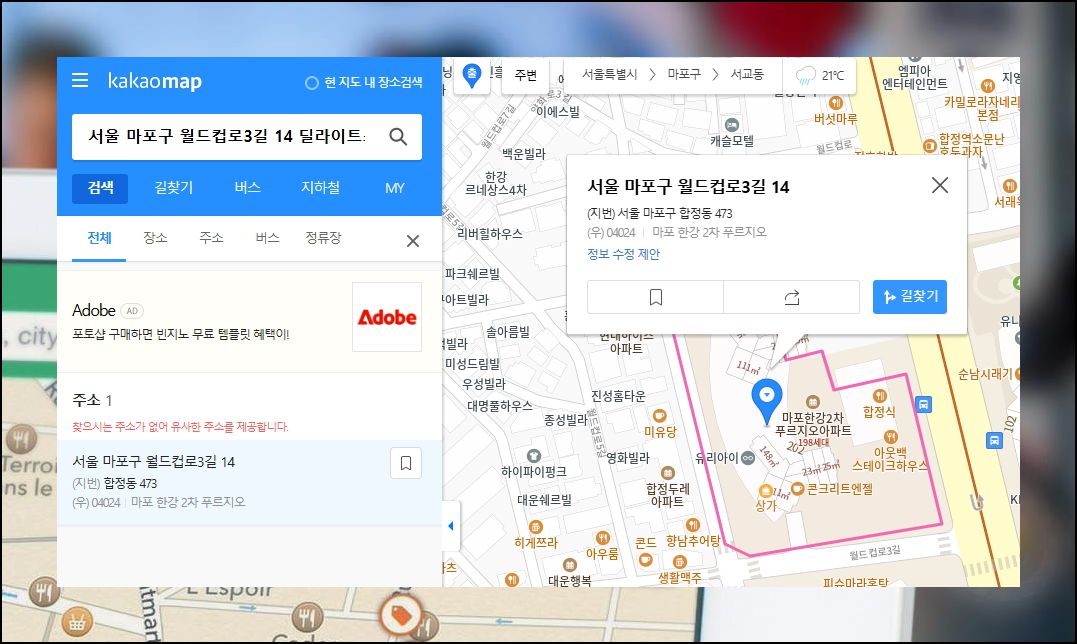1077x644 pixels.
Task: Share the location from popup
Action: (791, 297)
